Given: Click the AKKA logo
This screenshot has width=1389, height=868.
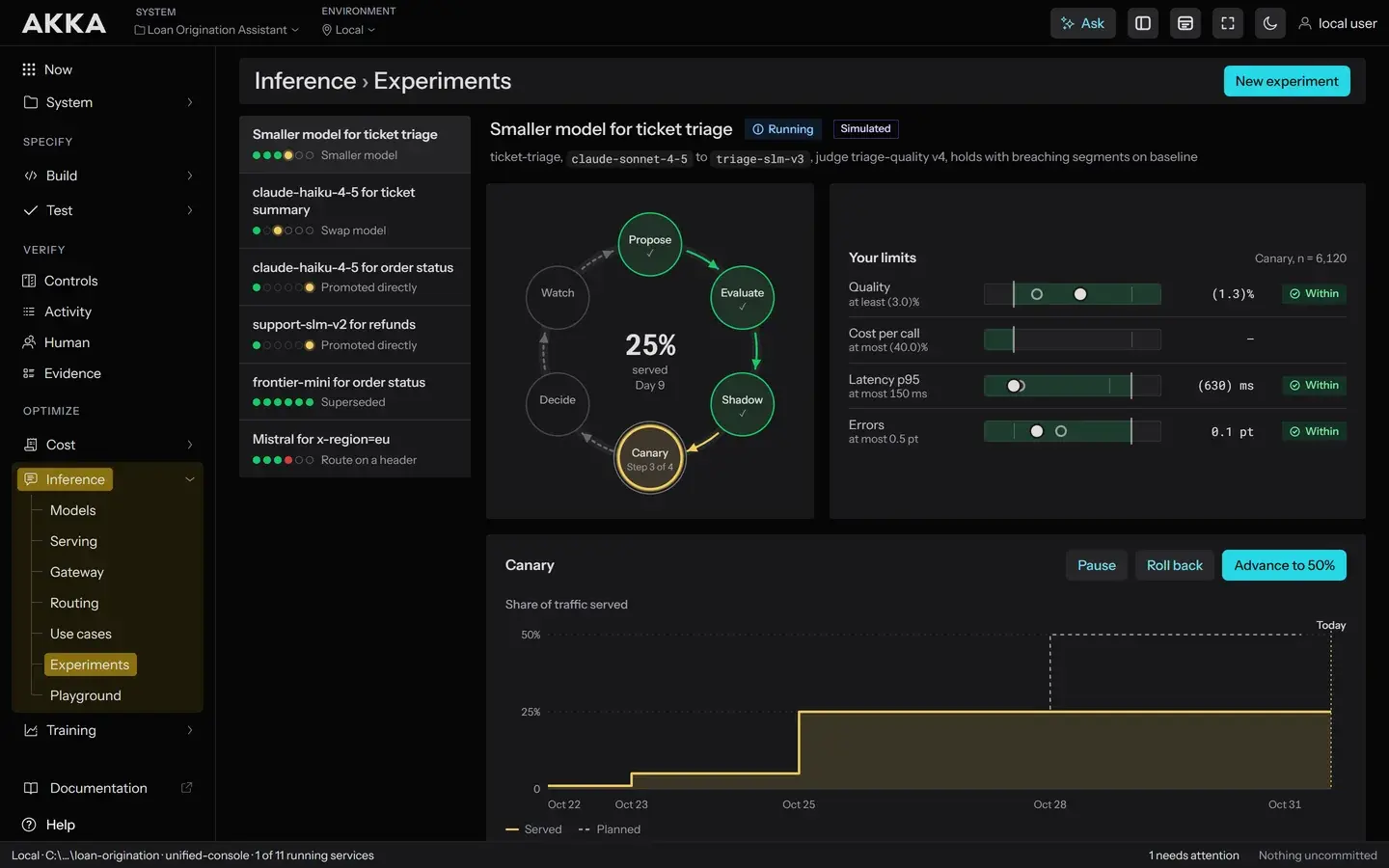Looking at the screenshot, I should (64, 23).
